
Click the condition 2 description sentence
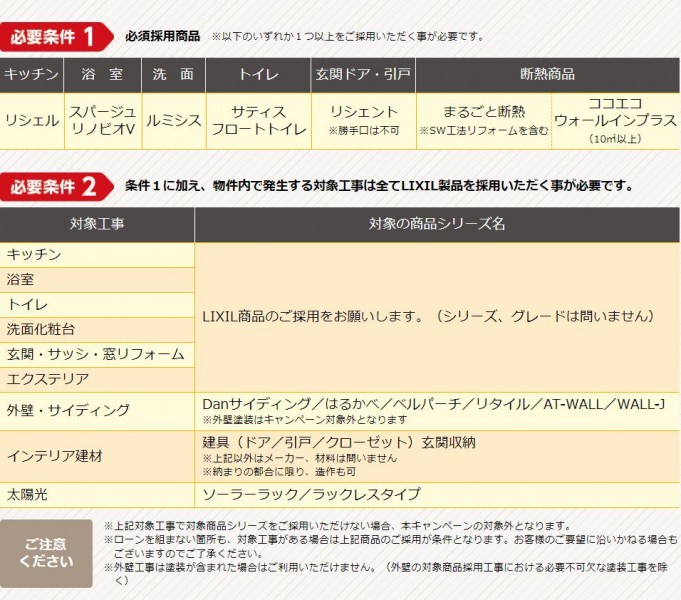379,186
